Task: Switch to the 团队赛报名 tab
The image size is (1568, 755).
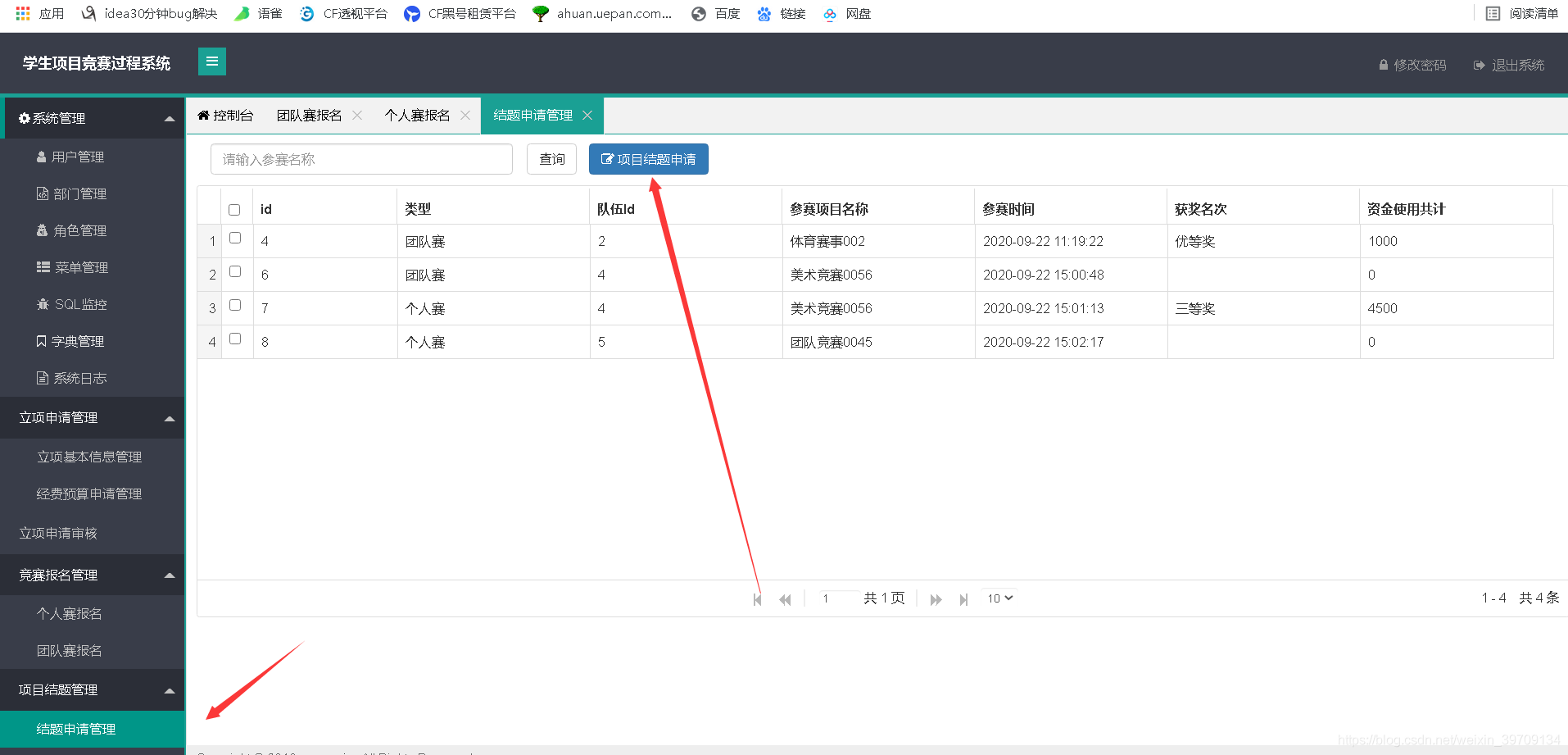Action: tap(309, 116)
